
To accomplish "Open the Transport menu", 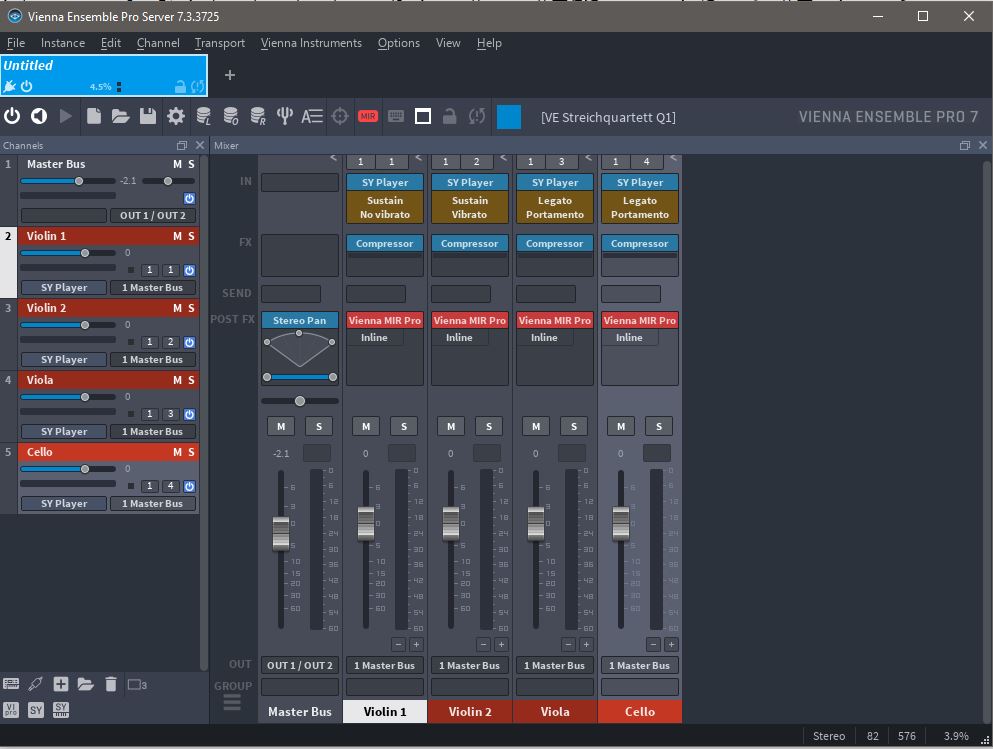I will click(219, 43).
